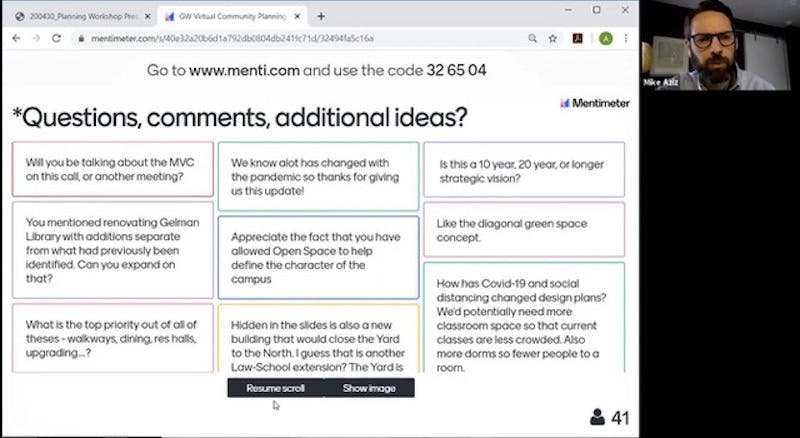Select the top priority walkways, dining card
800x438 pixels.
[x=113, y=338]
